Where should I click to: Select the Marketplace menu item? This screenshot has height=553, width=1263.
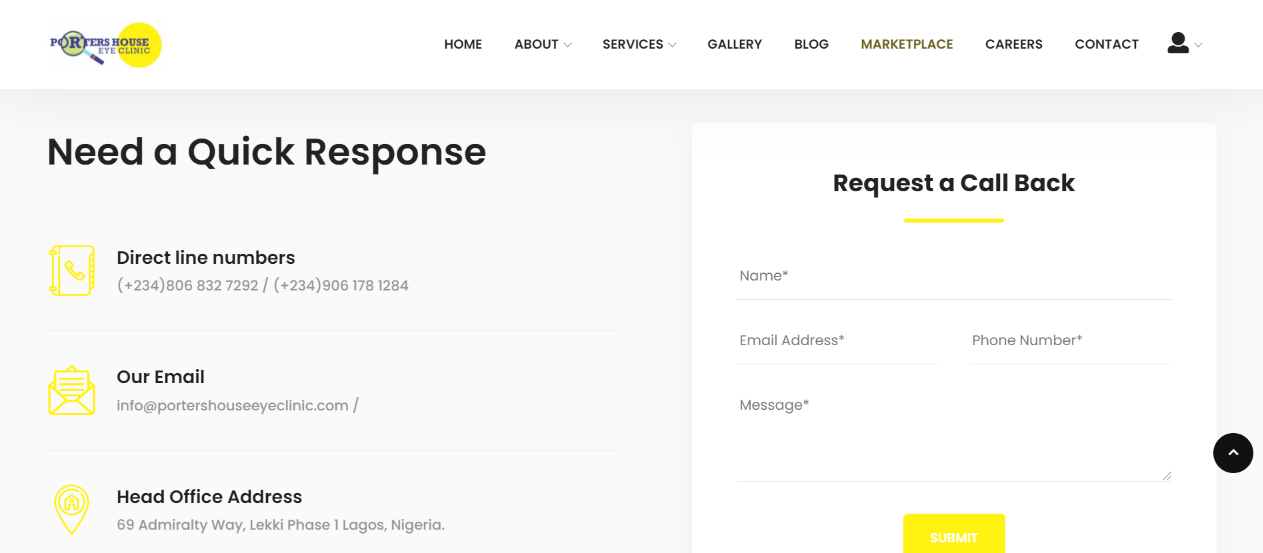(x=907, y=44)
